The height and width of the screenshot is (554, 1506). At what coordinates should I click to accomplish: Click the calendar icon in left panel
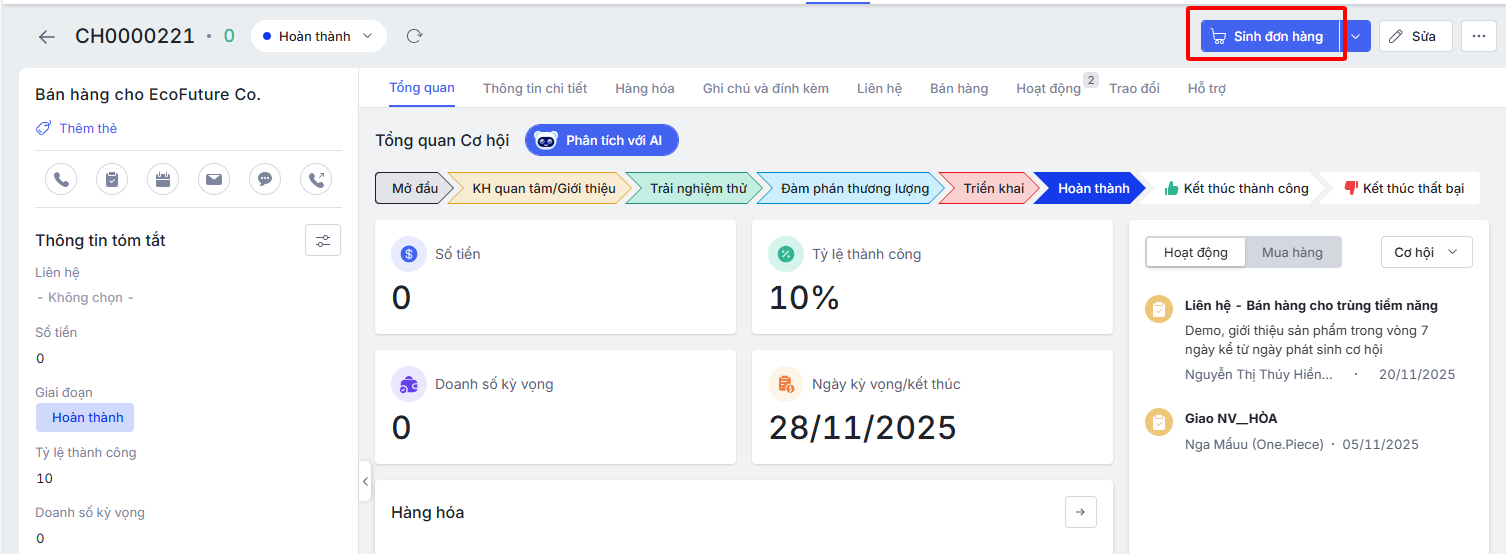click(163, 179)
